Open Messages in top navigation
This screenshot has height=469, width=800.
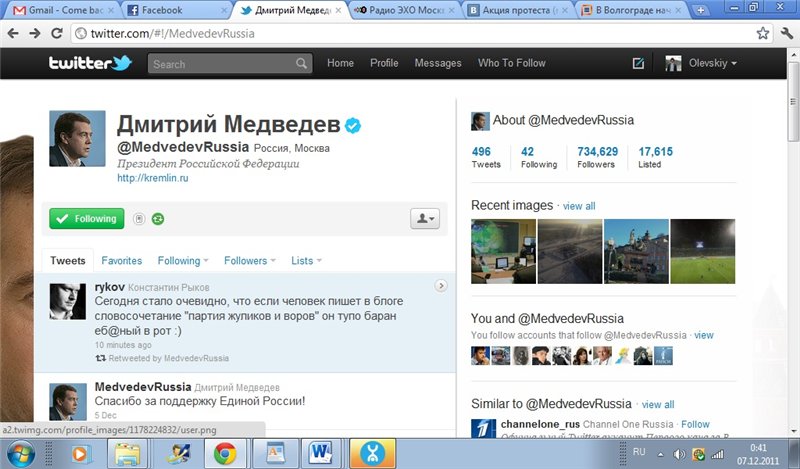coord(438,63)
